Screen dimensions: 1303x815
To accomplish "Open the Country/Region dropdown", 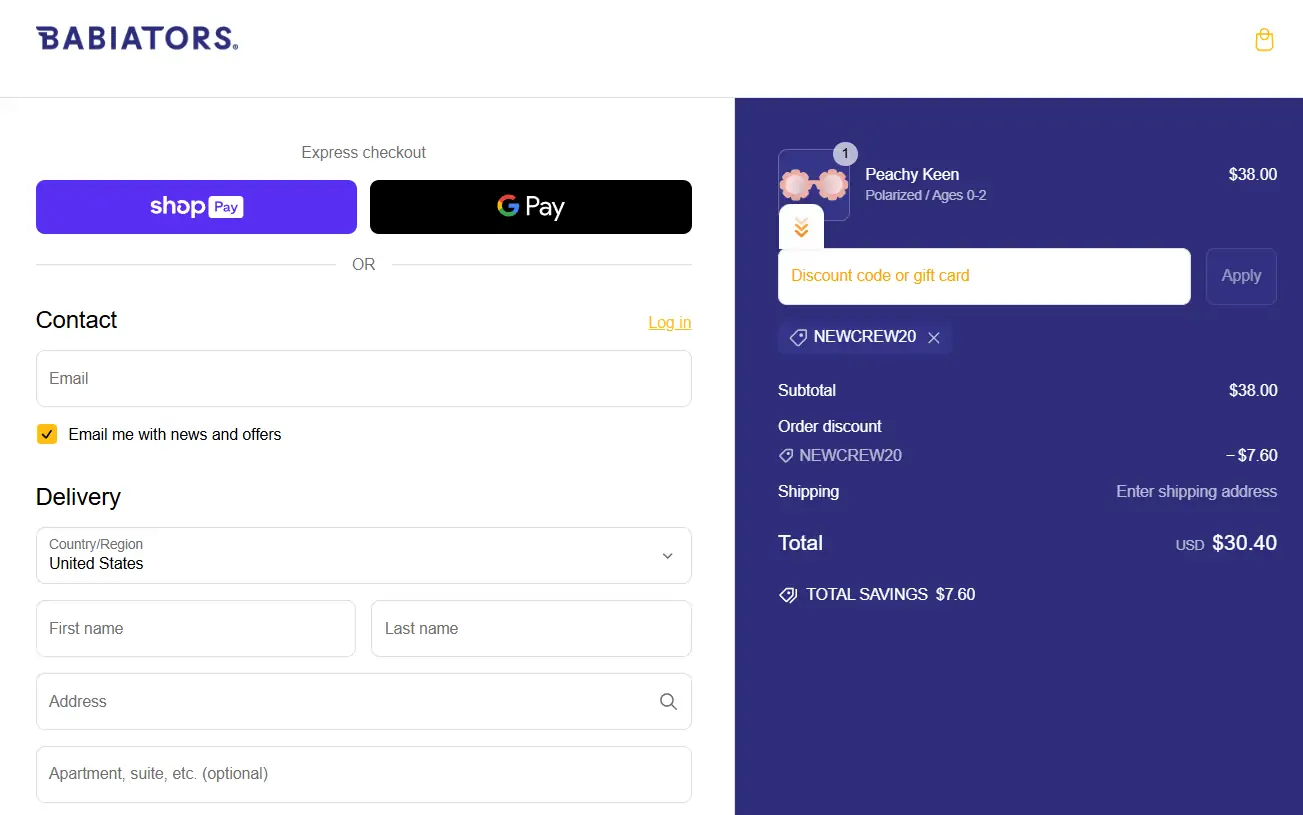I will pyautogui.click(x=364, y=555).
